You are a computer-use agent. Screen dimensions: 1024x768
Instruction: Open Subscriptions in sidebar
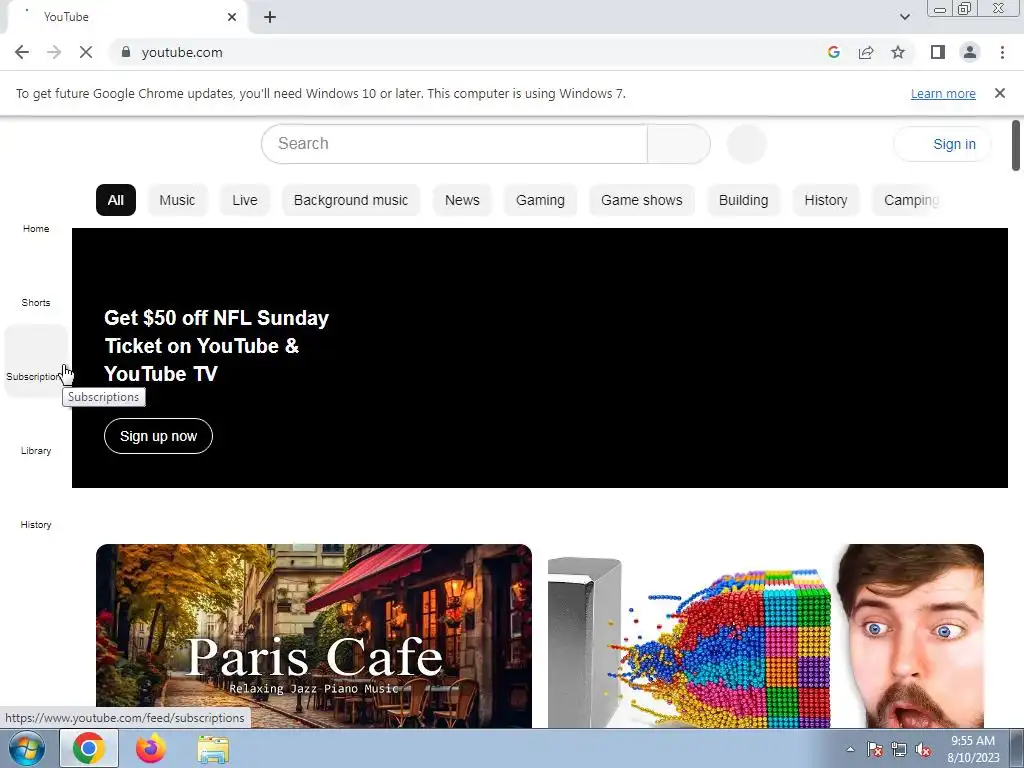pyautogui.click(x=36, y=361)
